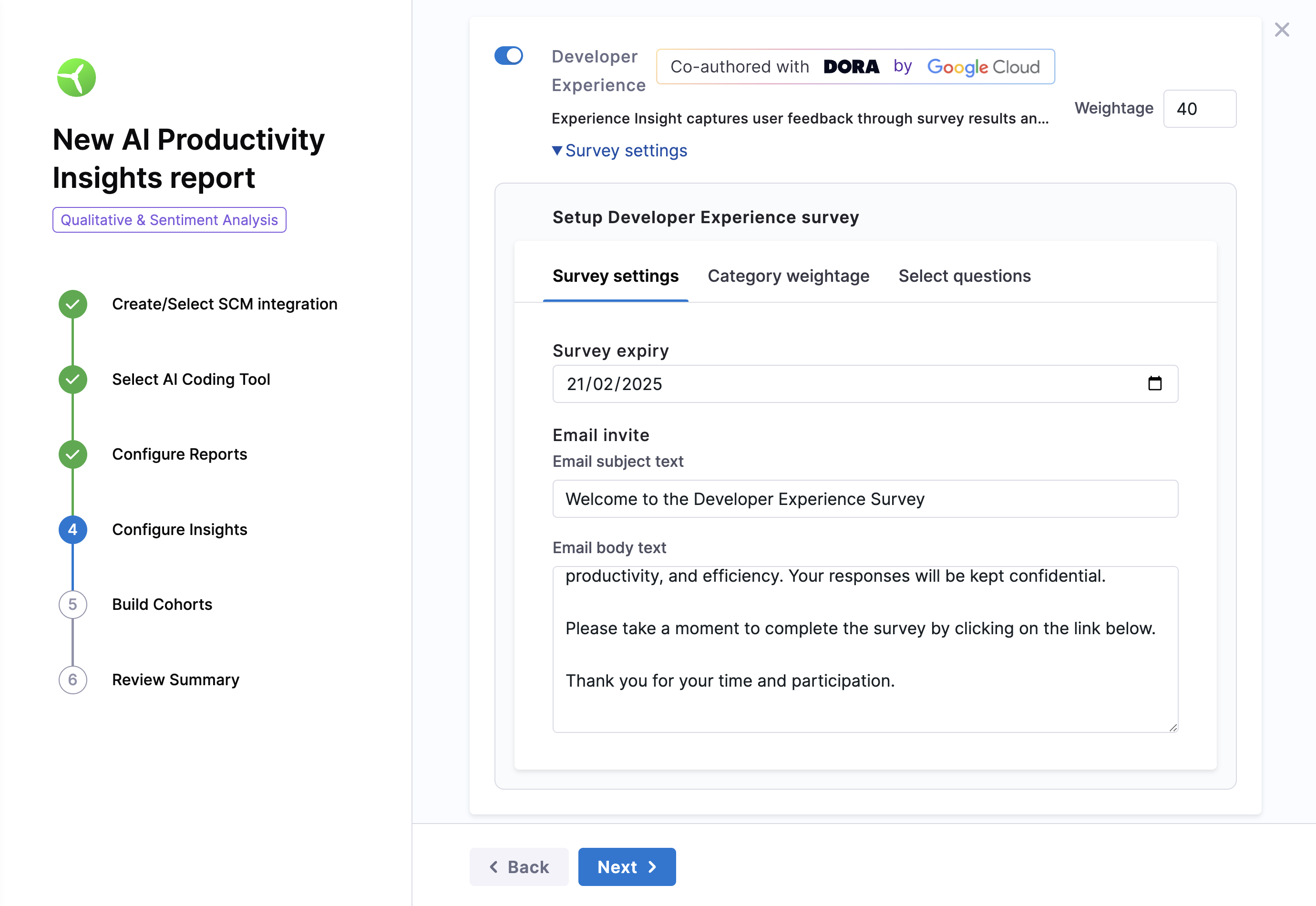1316x906 pixels.
Task: Click the Weightage number field
Action: point(1199,108)
